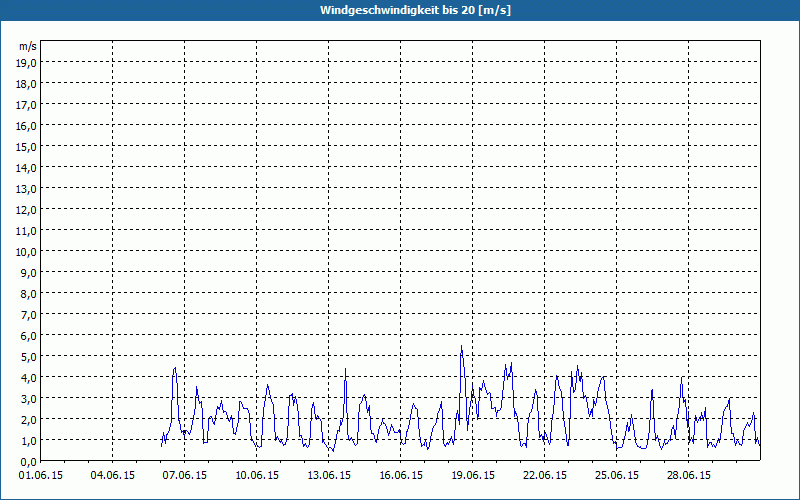This screenshot has width=800, height=500.
Task: Click the 2,0 y-axis label
Action: click(29, 419)
